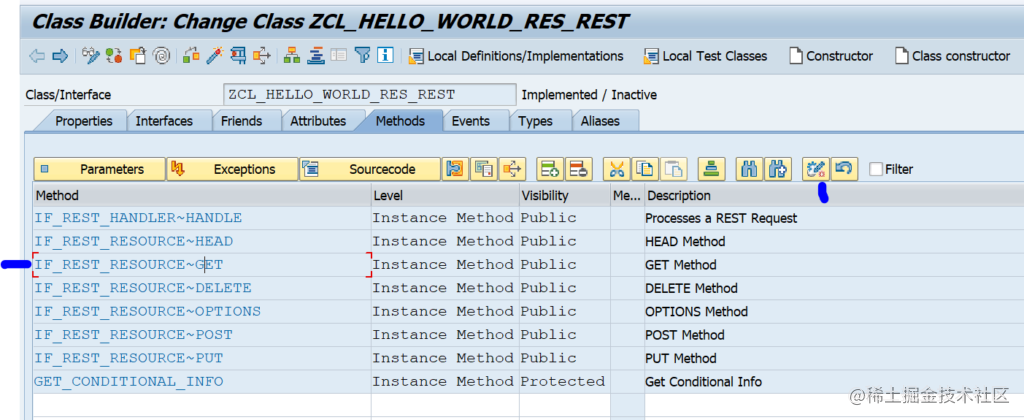Open the Sourcecode button
The height and width of the screenshot is (420, 1024).
[370, 169]
